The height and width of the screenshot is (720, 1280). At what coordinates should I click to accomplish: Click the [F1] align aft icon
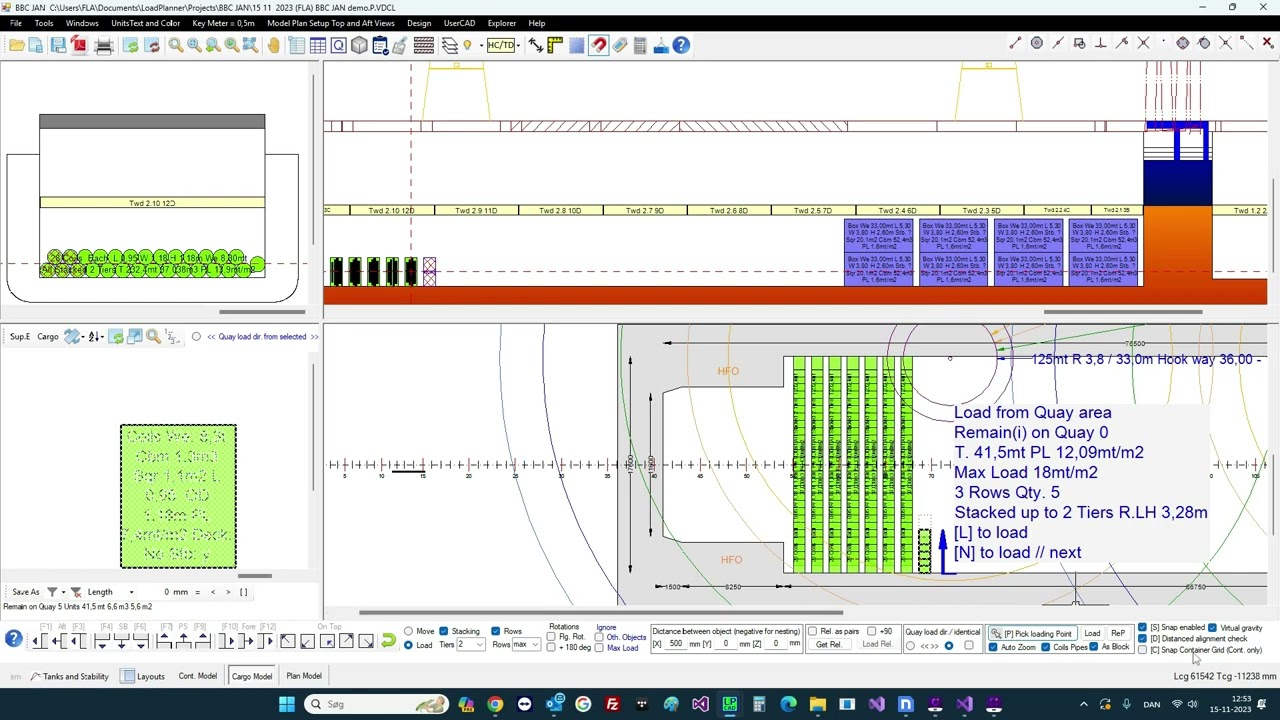pyautogui.click(x=41, y=641)
